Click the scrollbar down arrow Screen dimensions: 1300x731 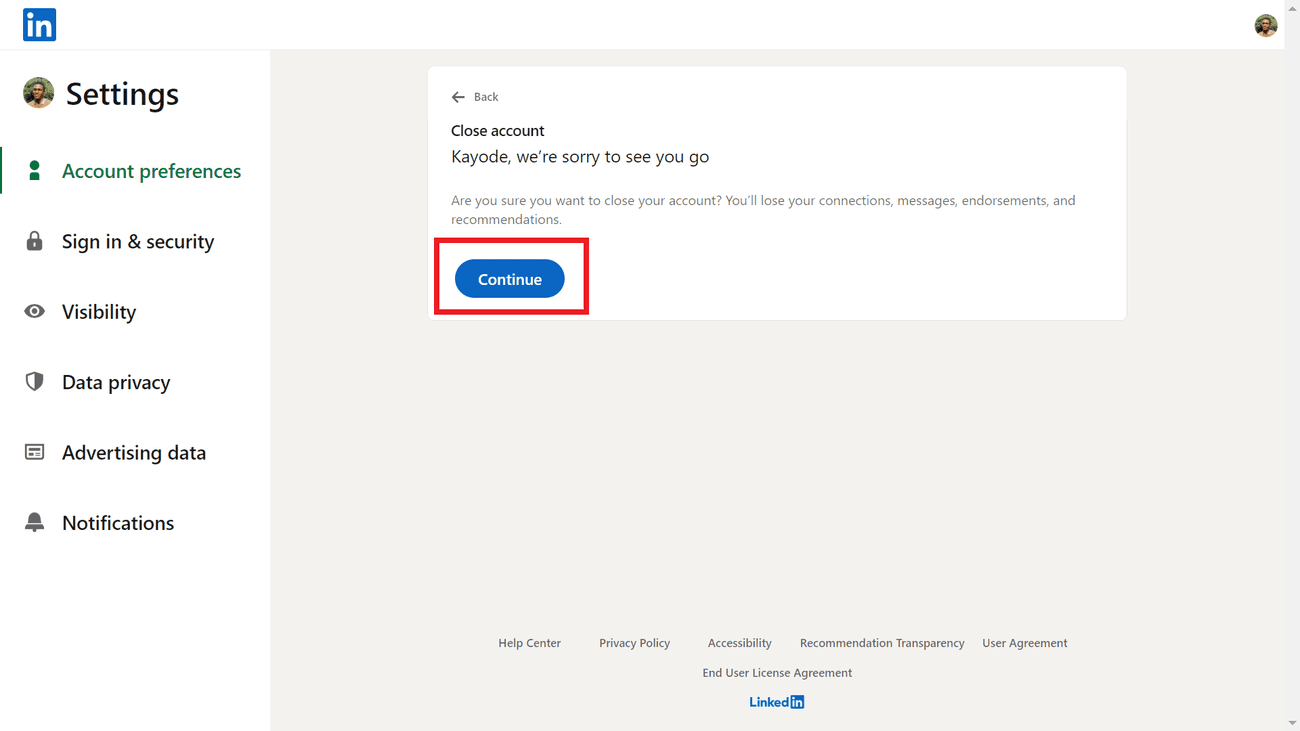[x=1292, y=723]
